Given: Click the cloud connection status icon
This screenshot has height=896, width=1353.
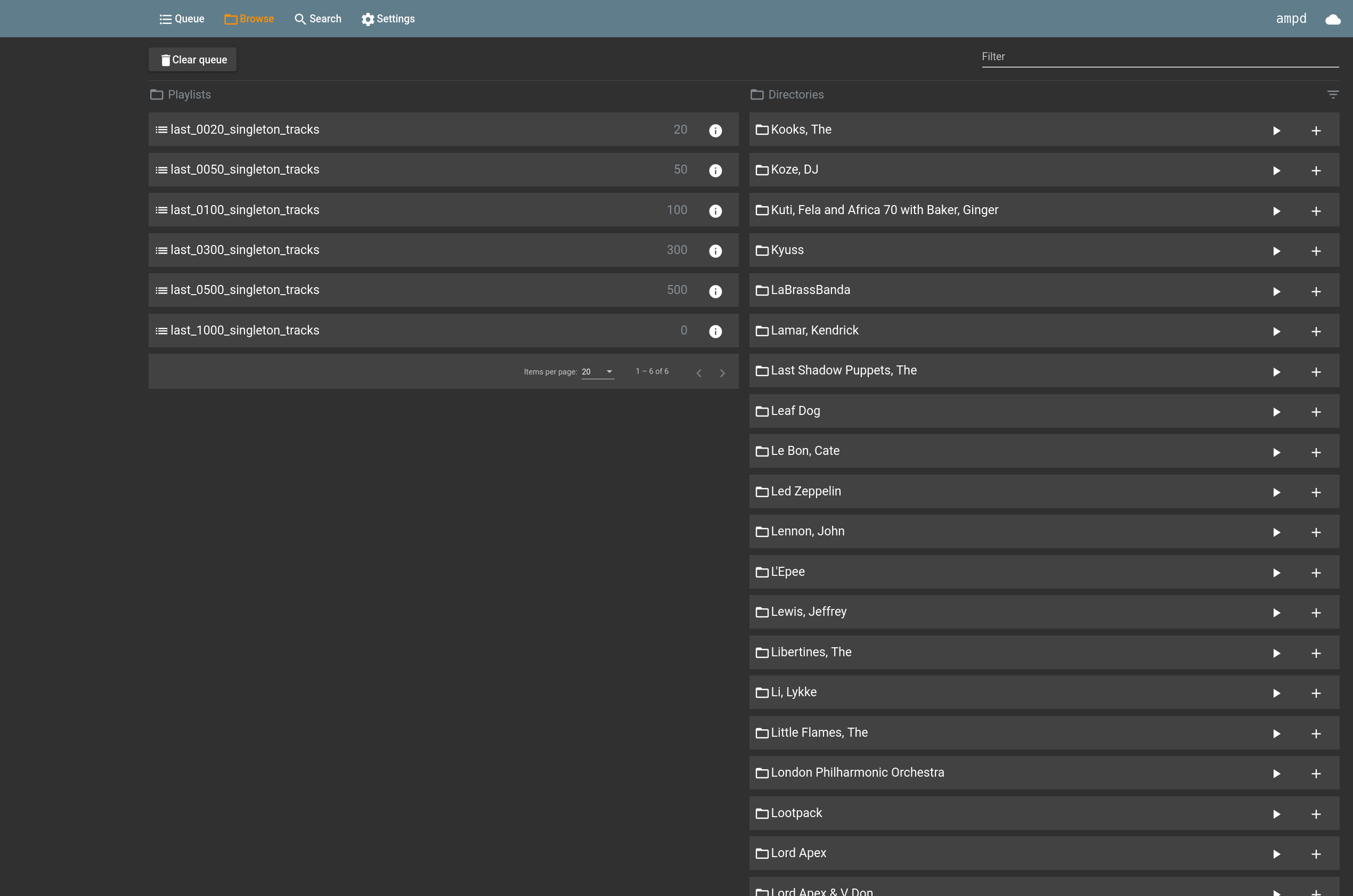Looking at the screenshot, I should pyautogui.click(x=1332, y=19).
